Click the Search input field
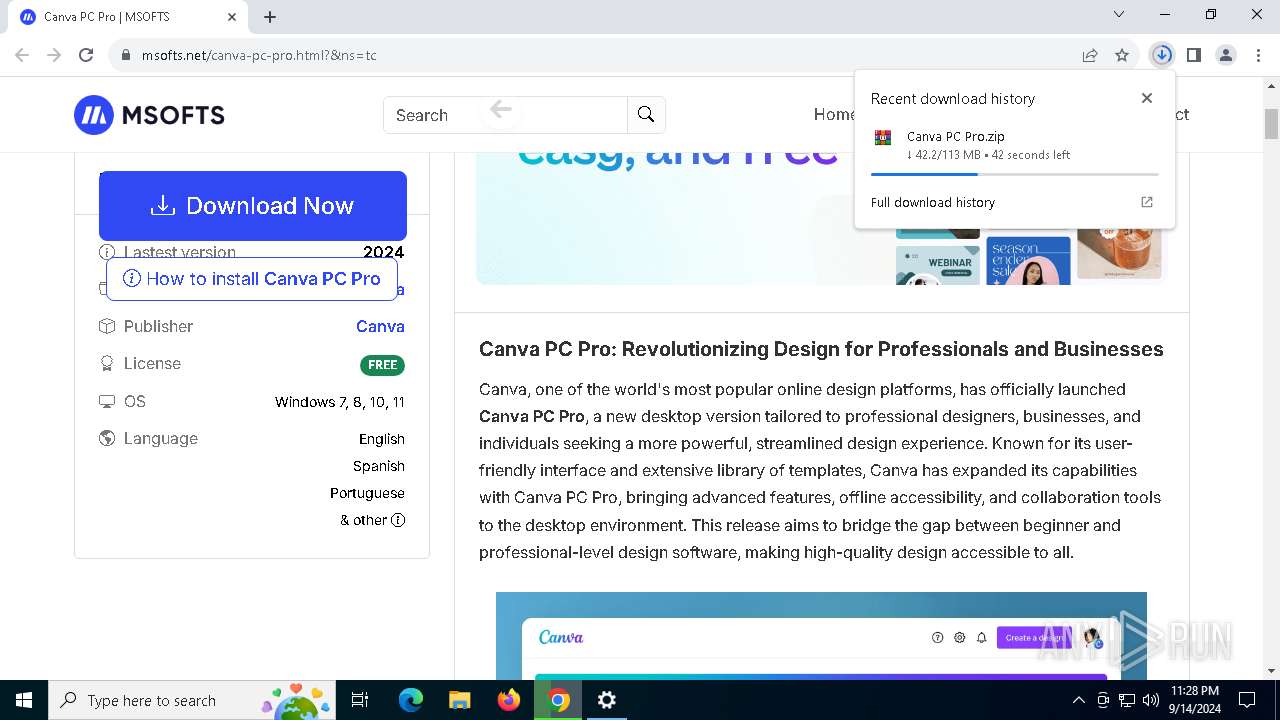Screen dimensions: 1280x720 [x=505, y=115]
